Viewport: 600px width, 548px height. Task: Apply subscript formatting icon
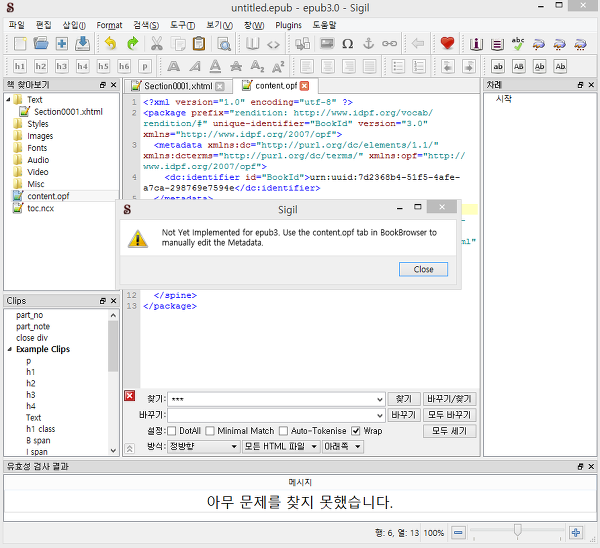pos(257,66)
